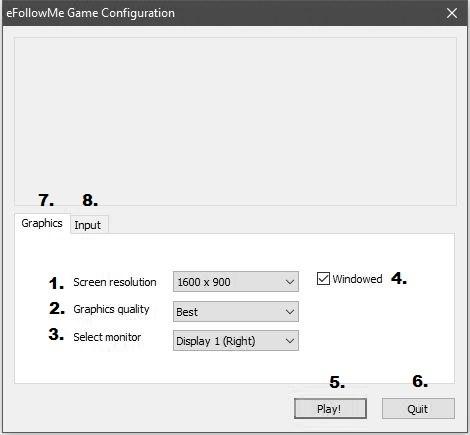Click the chevron arrow of the resolution combo box
This screenshot has width=470, height=435.
pos(290,282)
